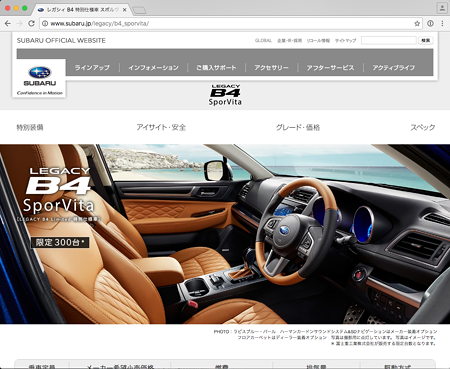This screenshot has width=450, height=369.
Task: Open the ご購入サポート menu
Action: tap(216, 68)
